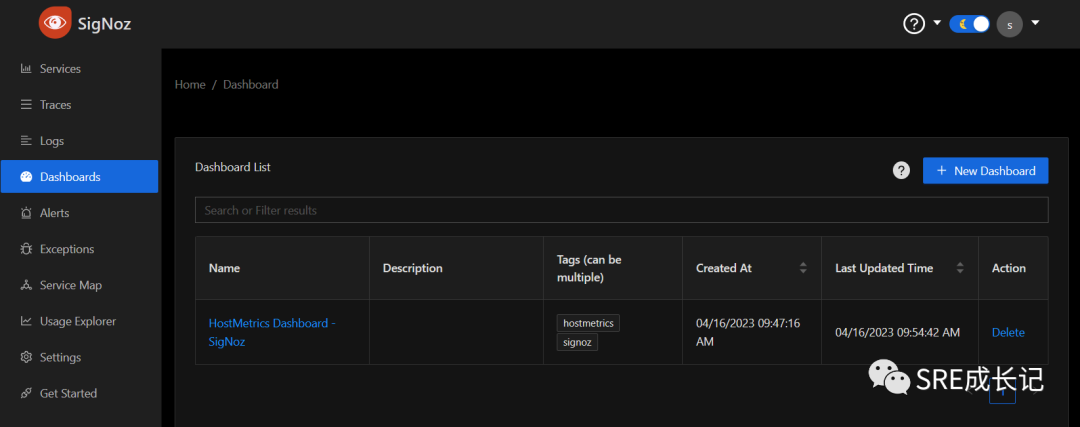The height and width of the screenshot is (427, 1080).
Task: Expand the user account dropdown arrow
Action: coord(1035,23)
